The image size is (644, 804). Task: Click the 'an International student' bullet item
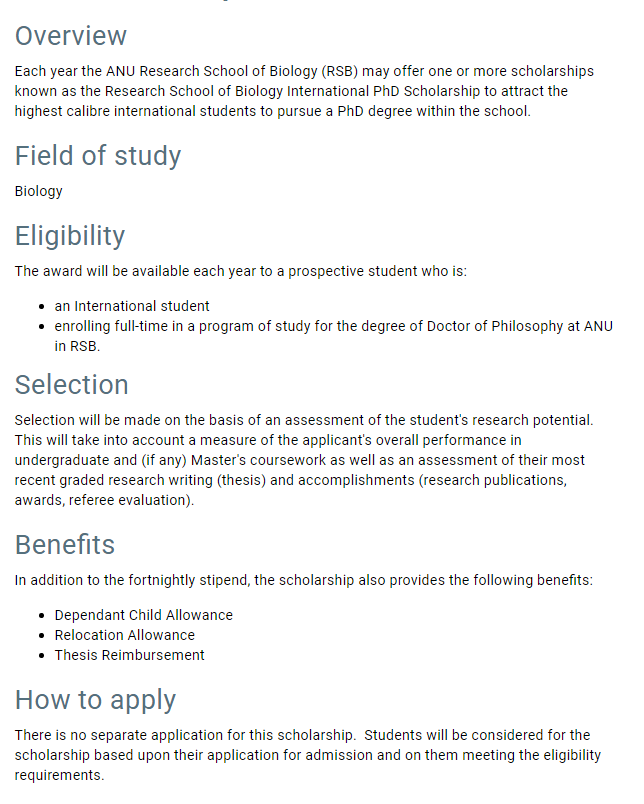(132, 306)
